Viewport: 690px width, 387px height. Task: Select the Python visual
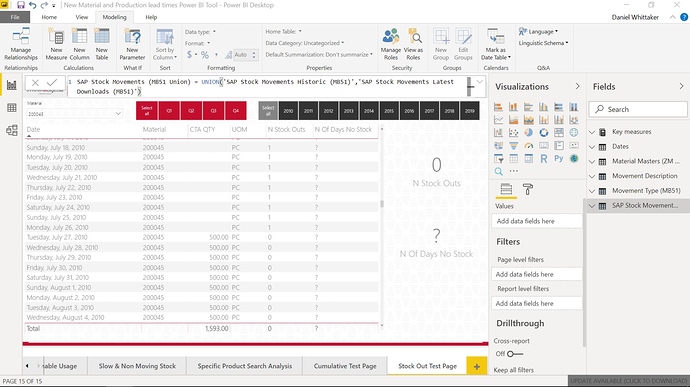(559, 158)
